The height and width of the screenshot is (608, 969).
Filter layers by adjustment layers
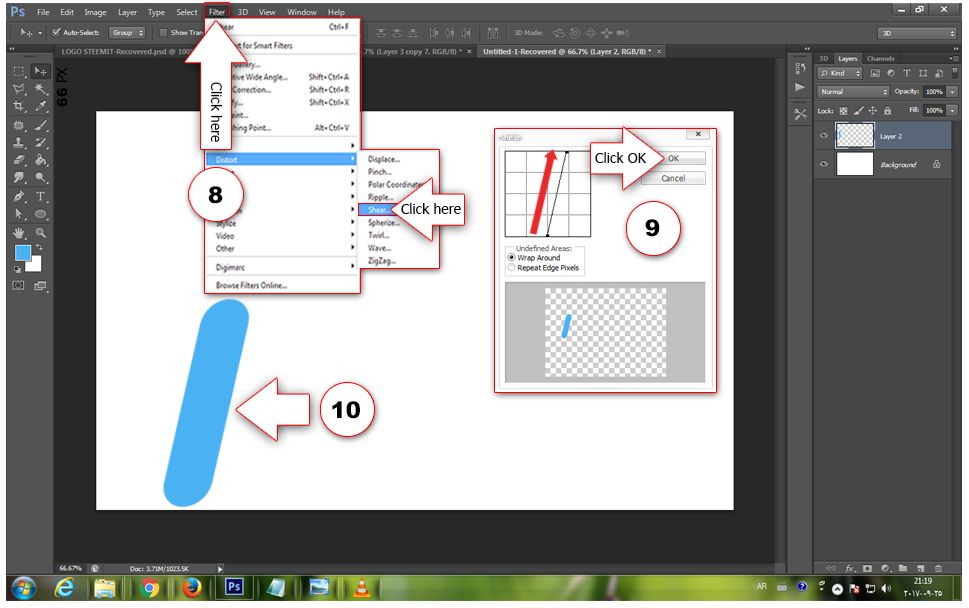coord(891,73)
